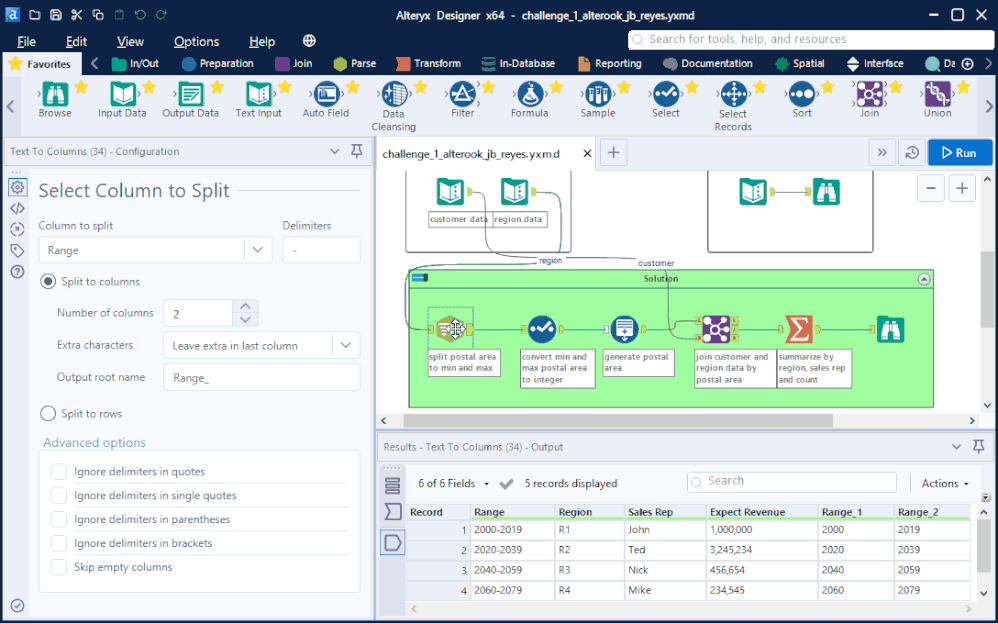Enable Ignore delimiters in brackets

[x=59, y=543]
